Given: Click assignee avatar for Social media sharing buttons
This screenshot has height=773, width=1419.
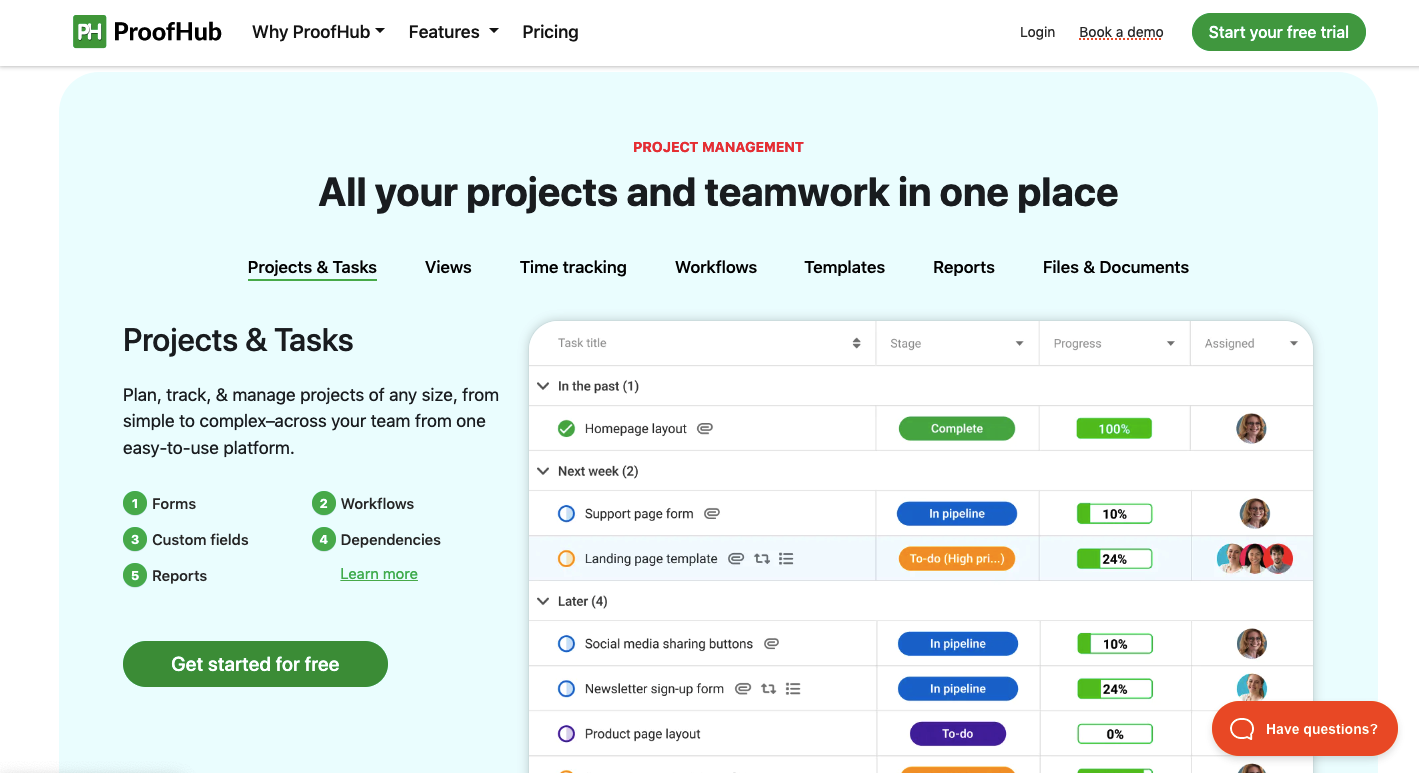Looking at the screenshot, I should pyautogui.click(x=1251, y=643).
